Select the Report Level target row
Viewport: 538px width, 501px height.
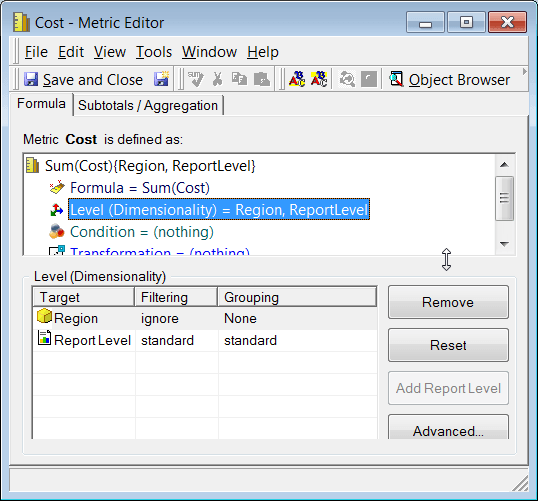205,340
